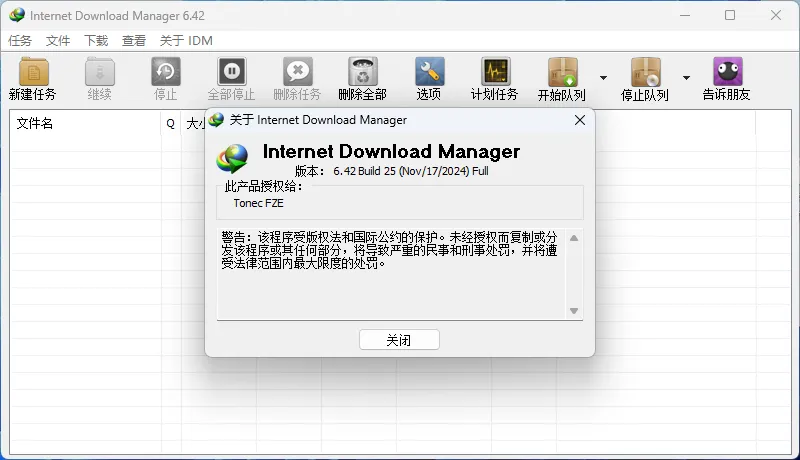Click the Internet Download Manager heading text
Viewport: 800px width, 460px height.
click(391, 151)
